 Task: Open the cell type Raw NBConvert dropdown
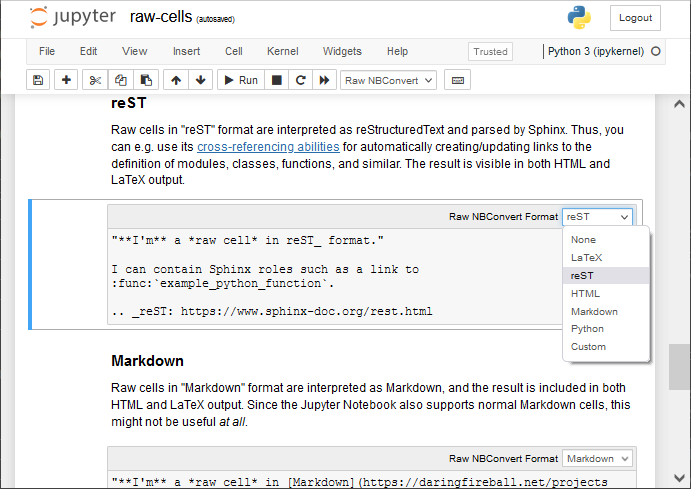pos(389,80)
